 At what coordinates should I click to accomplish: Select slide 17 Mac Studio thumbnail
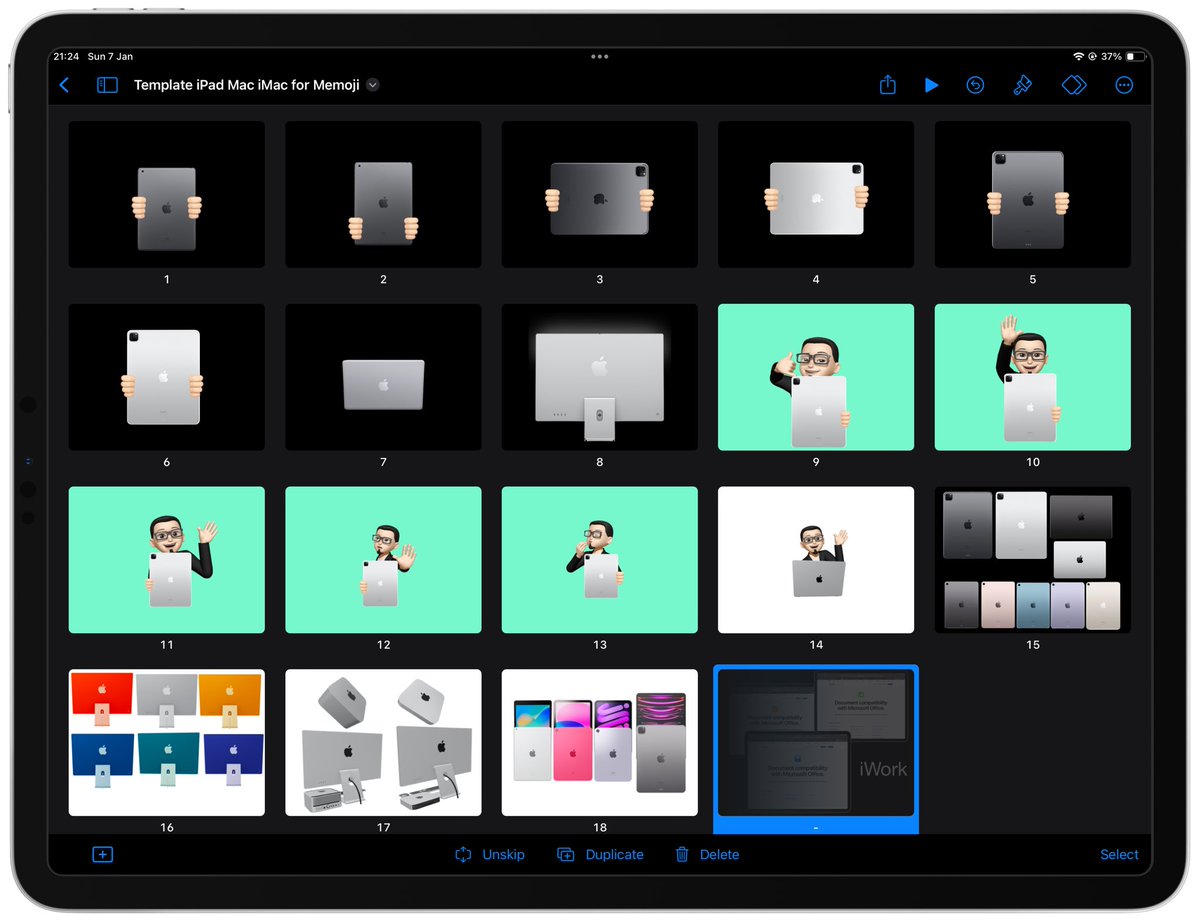pyautogui.click(x=383, y=743)
